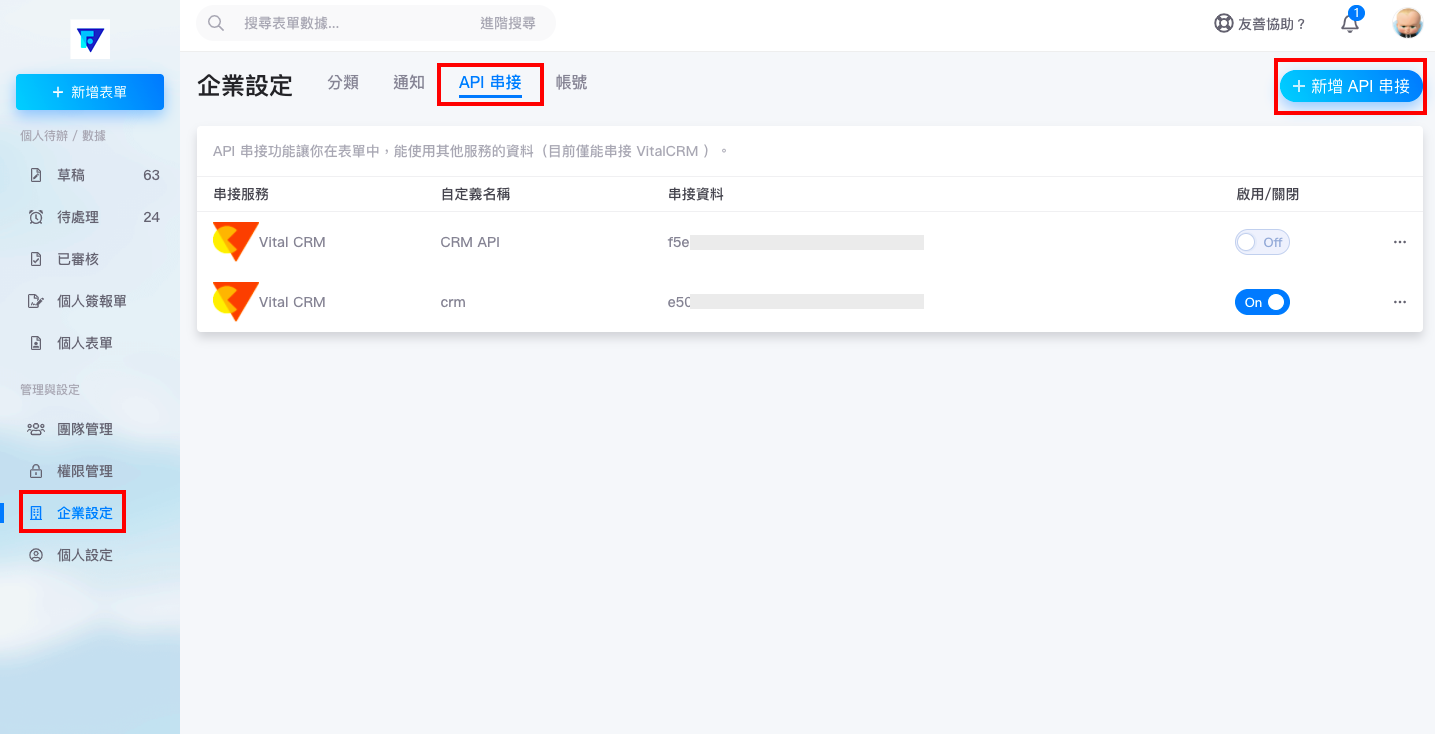Click the 新增表單 button
1435x734 pixels.
tap(90, 92)
